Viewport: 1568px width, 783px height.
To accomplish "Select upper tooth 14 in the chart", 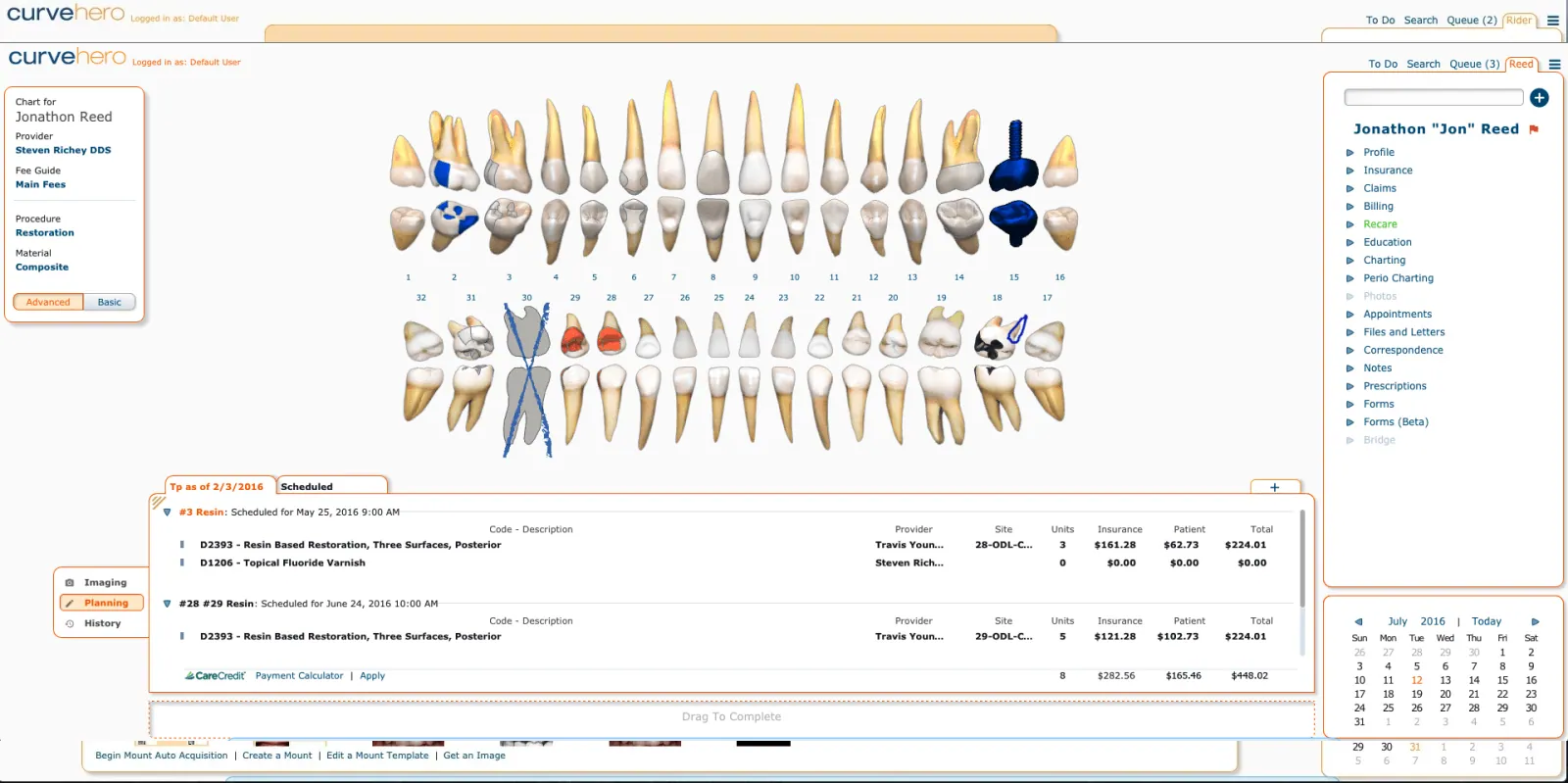I will coord(960,152).
